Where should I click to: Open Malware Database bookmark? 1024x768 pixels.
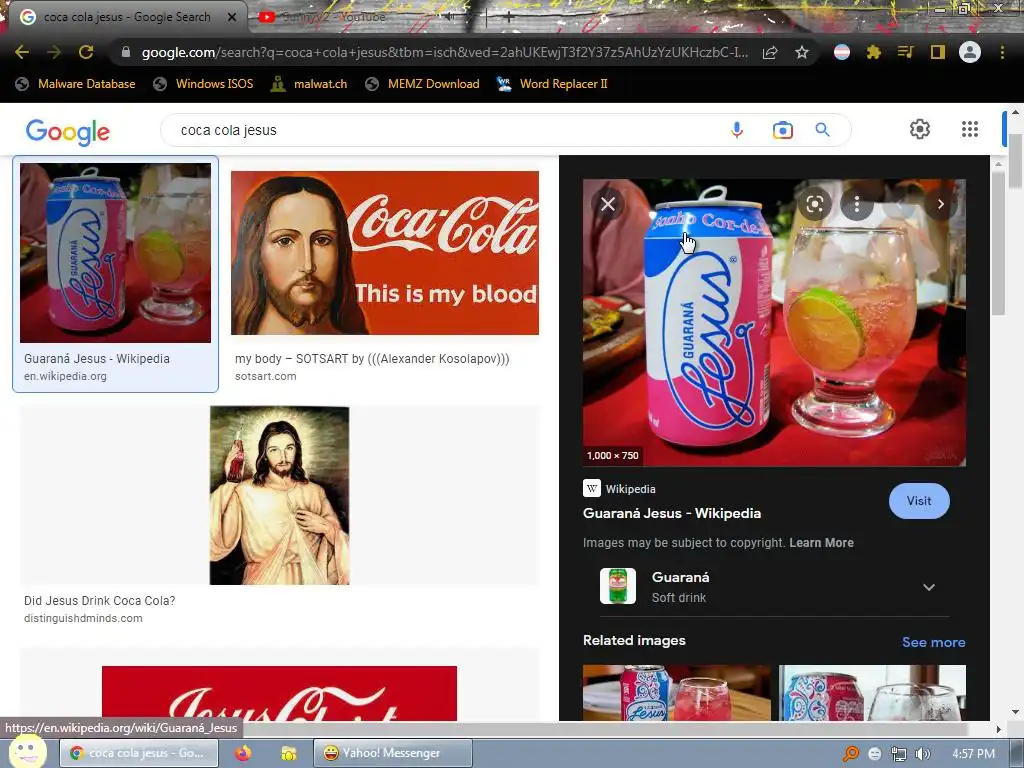(x=75, y=84)
